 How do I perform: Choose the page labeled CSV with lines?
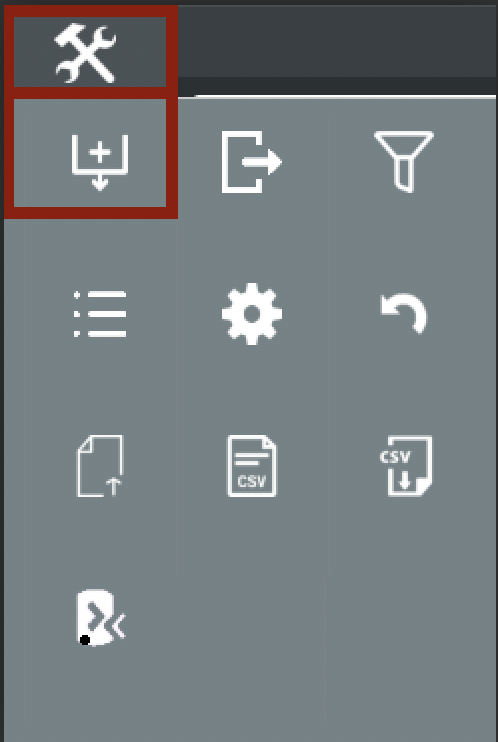[x=252, y=466]
